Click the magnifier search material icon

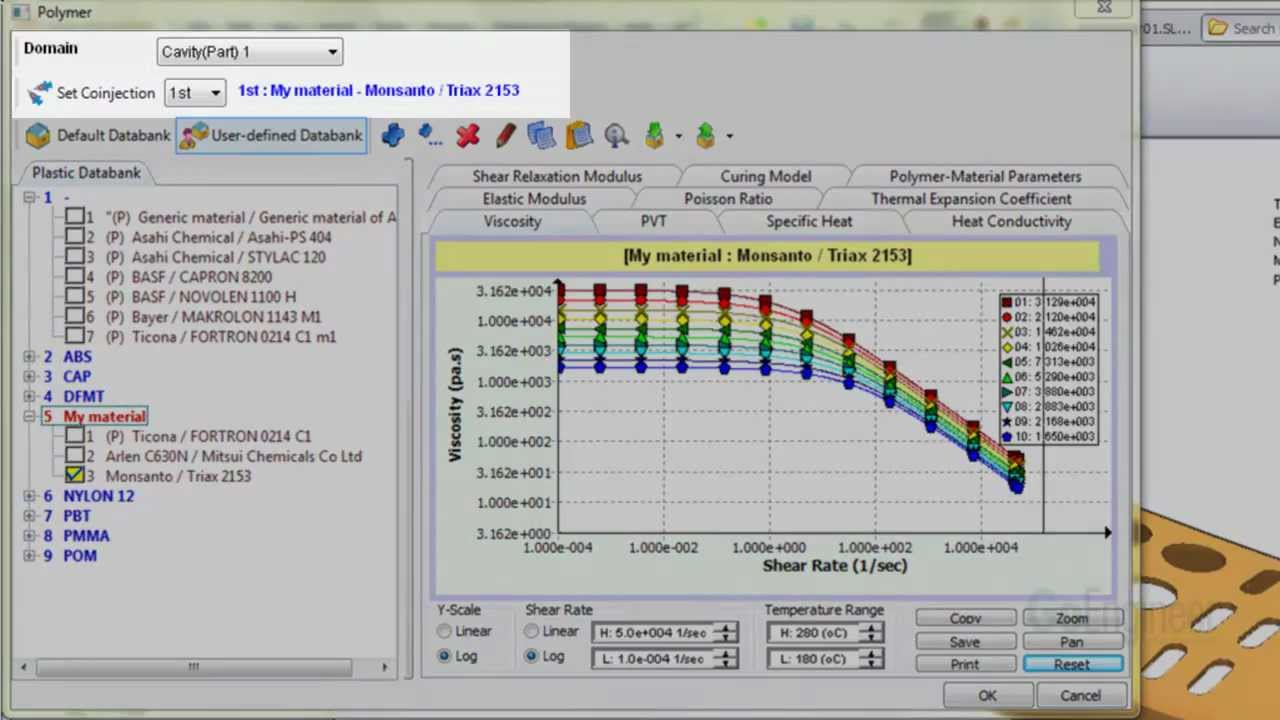coord(616,135)
